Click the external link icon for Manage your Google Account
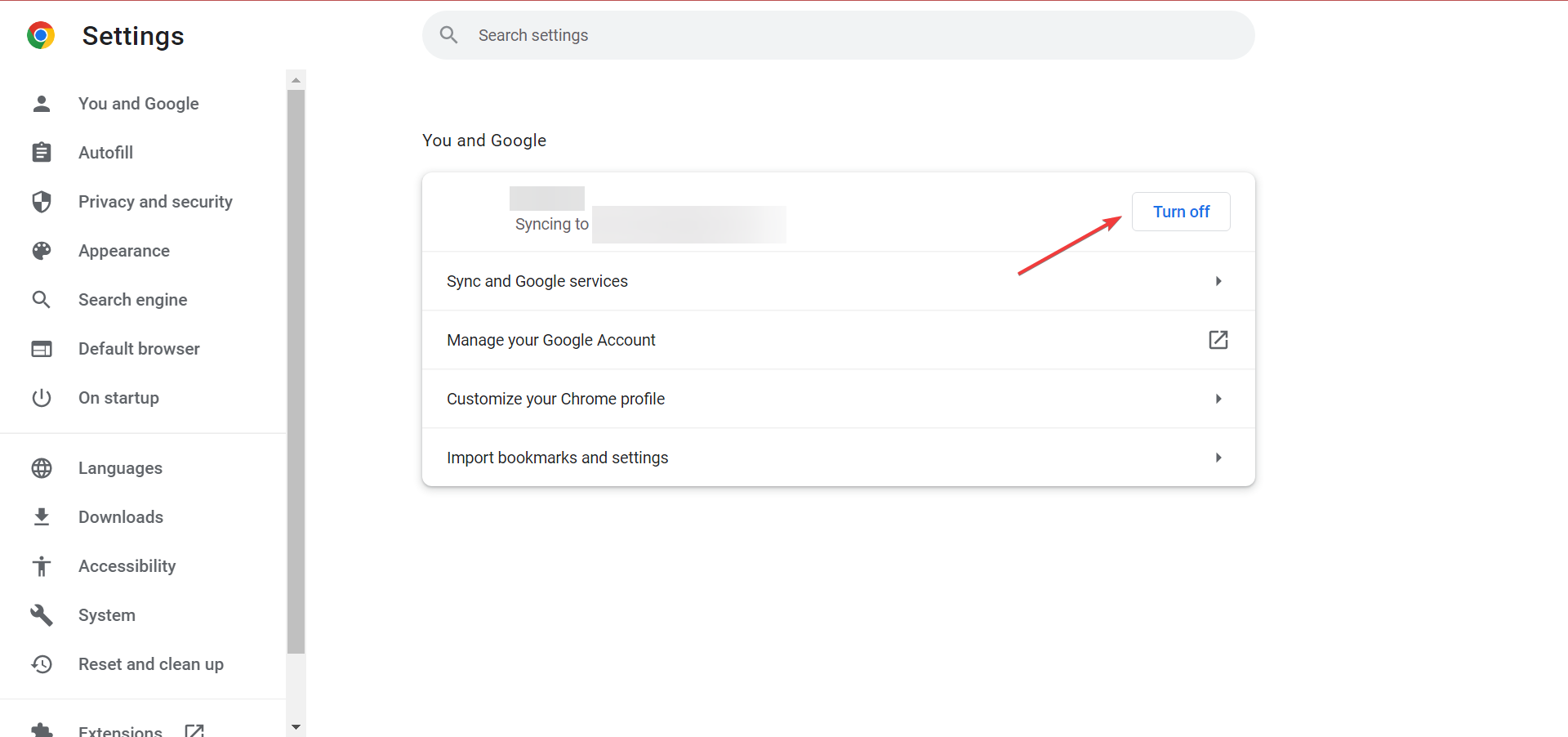The image size is (1568, 737). pyautogui.click(x=1218, y=340)
